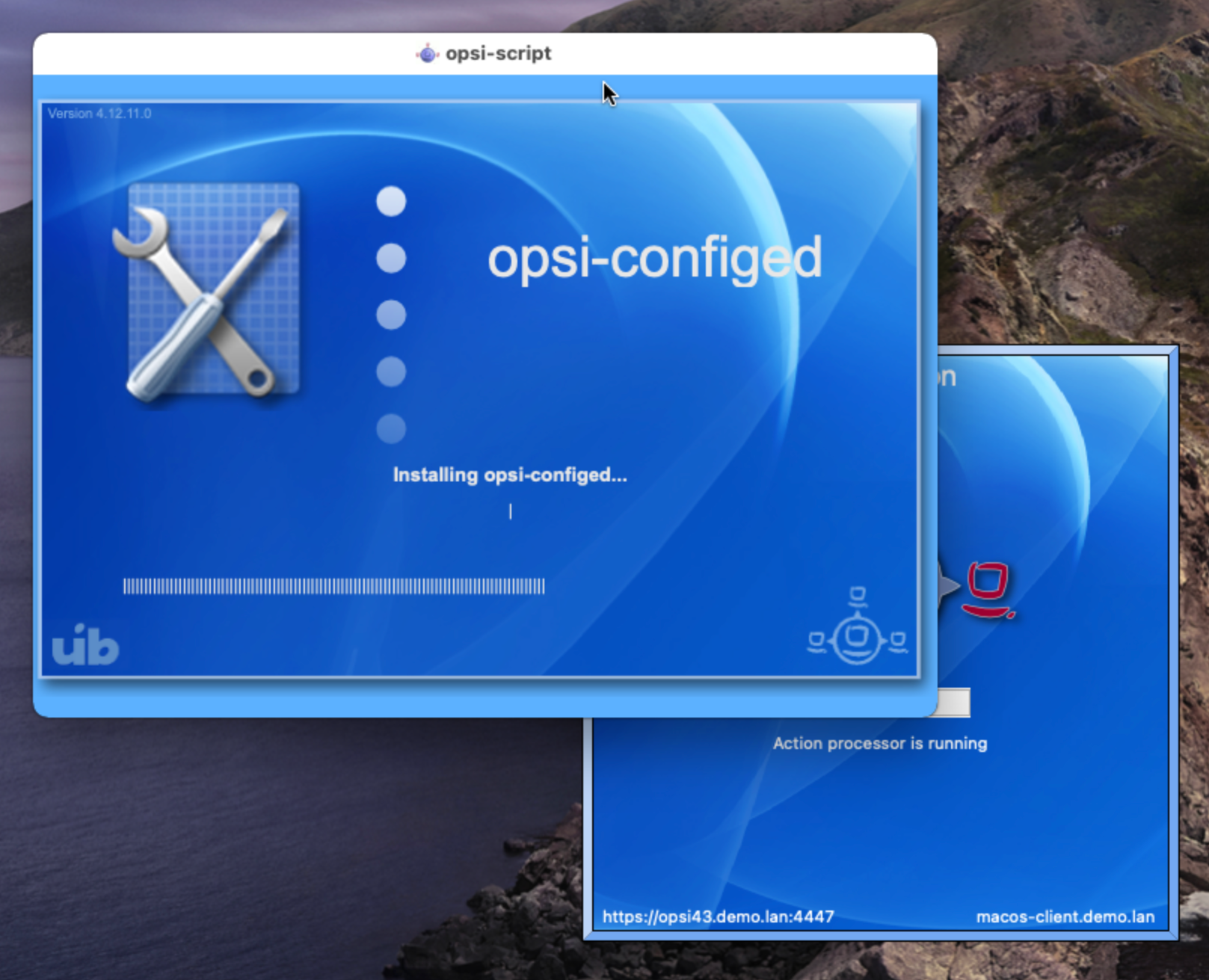Viewport: 1209px width, 980px height.
Task: Click the 'Version 4.12.11.0' label
Action: tap(99, 114)
